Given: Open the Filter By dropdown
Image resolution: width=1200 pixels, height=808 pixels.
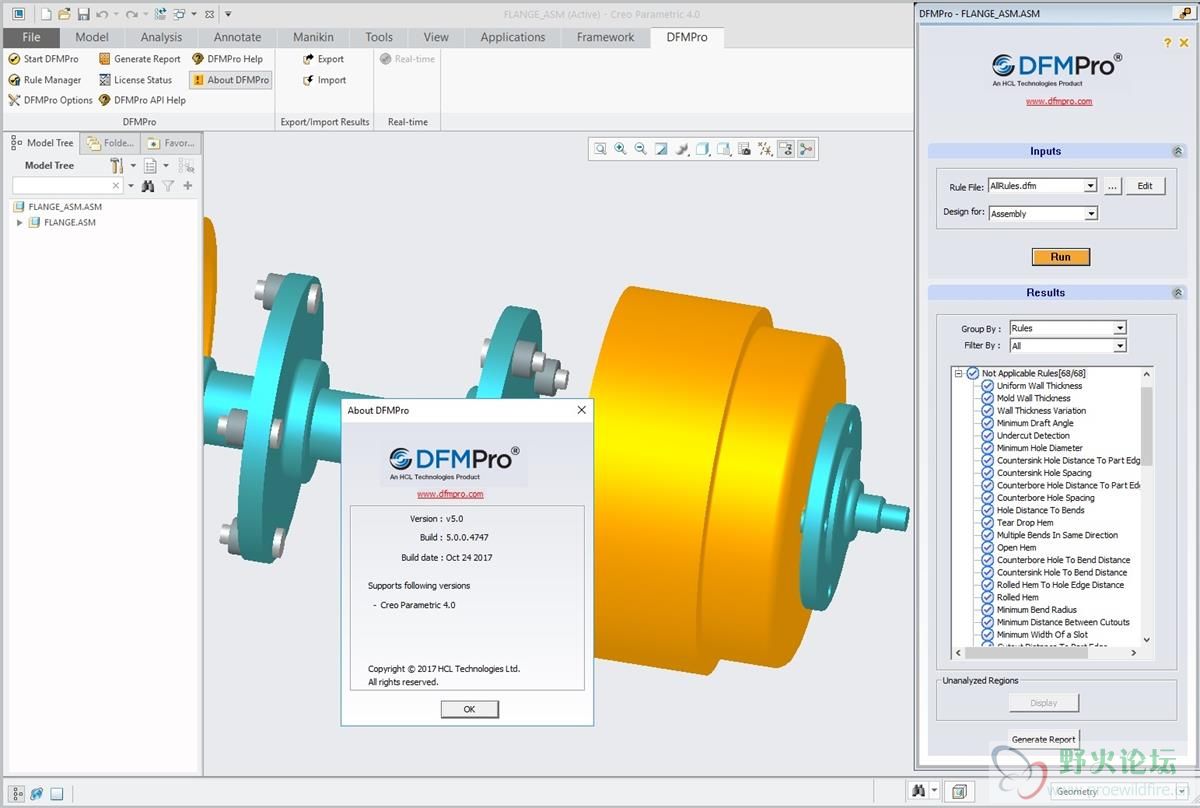Looking at the screenshot, I should tap(1120, 346).
